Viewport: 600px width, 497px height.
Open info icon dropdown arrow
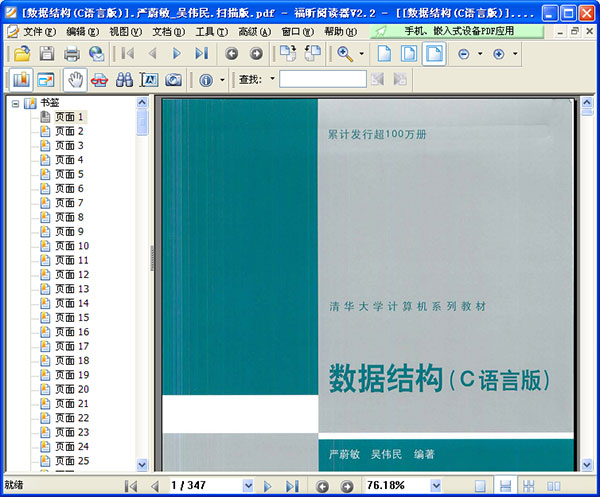(222, 80)
